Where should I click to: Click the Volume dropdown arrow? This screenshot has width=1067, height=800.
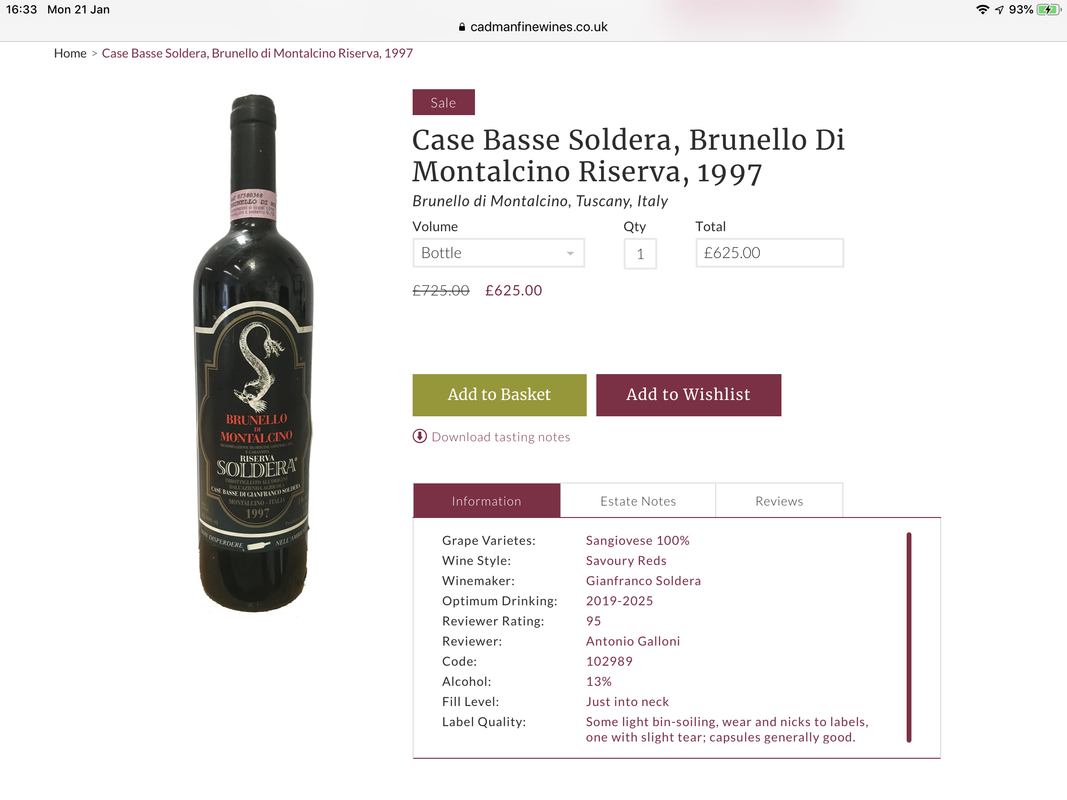(x=570, y=254)
